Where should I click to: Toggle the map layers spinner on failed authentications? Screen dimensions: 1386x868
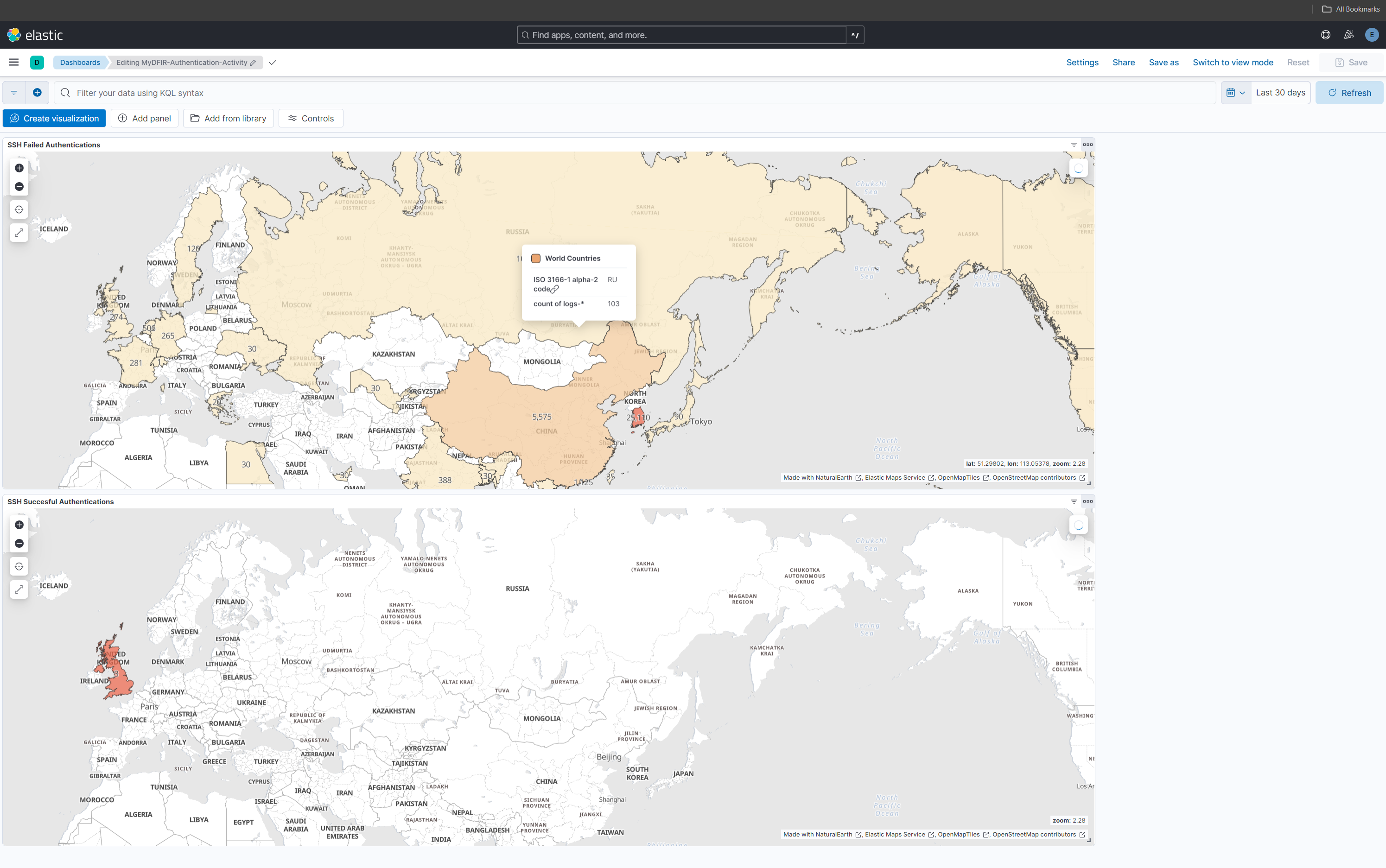coord(1078,168)
